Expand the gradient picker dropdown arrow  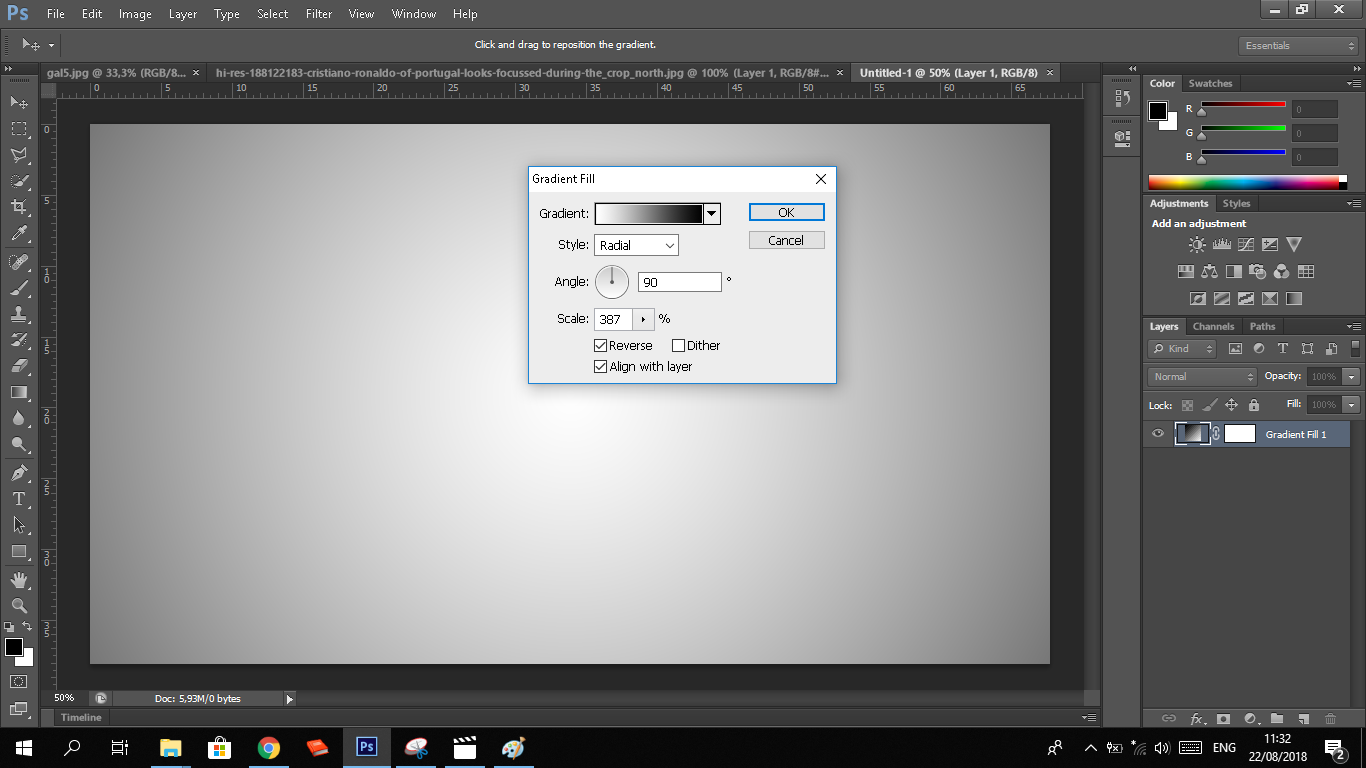(x=712, y=214)
